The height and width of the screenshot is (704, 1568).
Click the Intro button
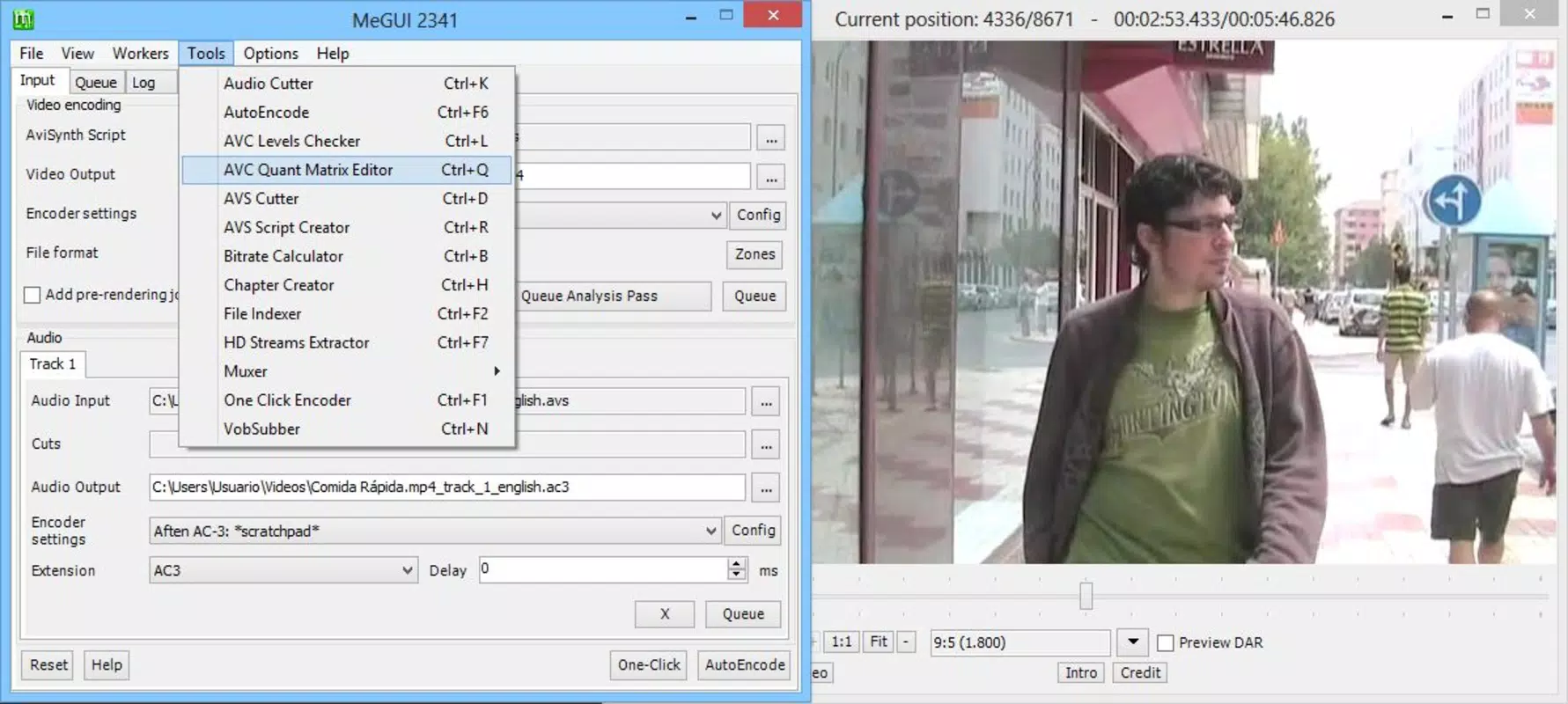tap(1081, 673)
